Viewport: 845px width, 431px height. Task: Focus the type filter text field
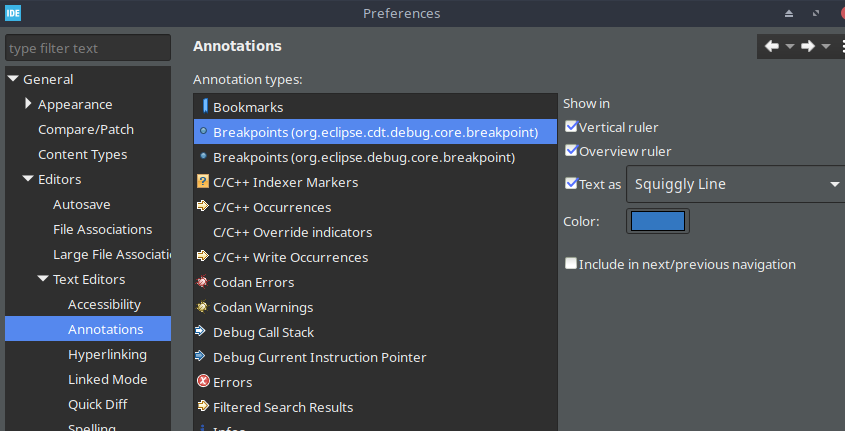[88, 48]
